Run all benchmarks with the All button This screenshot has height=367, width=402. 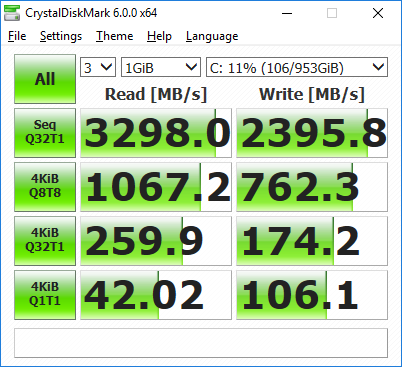(45, 79)
